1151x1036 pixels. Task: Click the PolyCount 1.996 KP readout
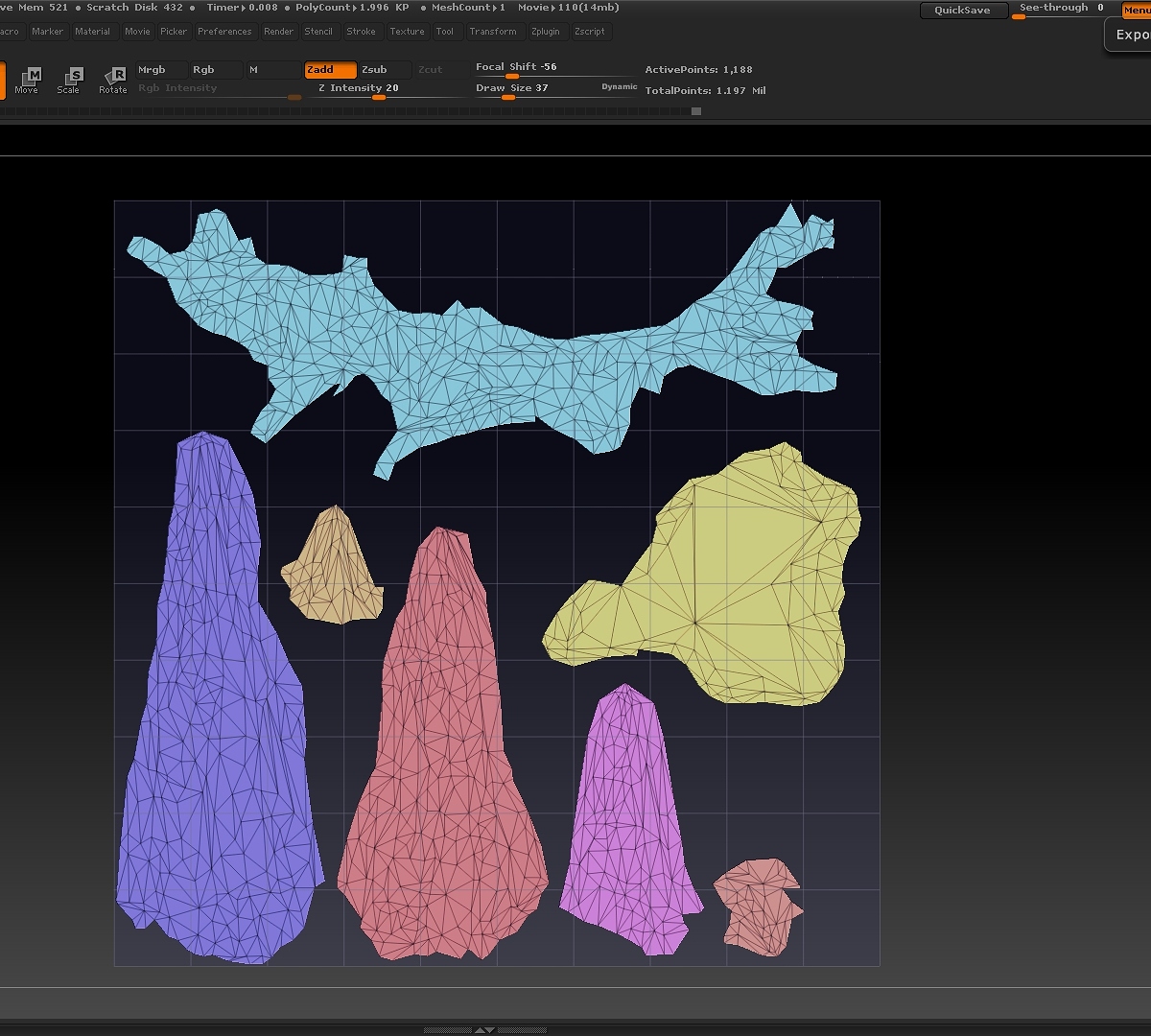352,8
